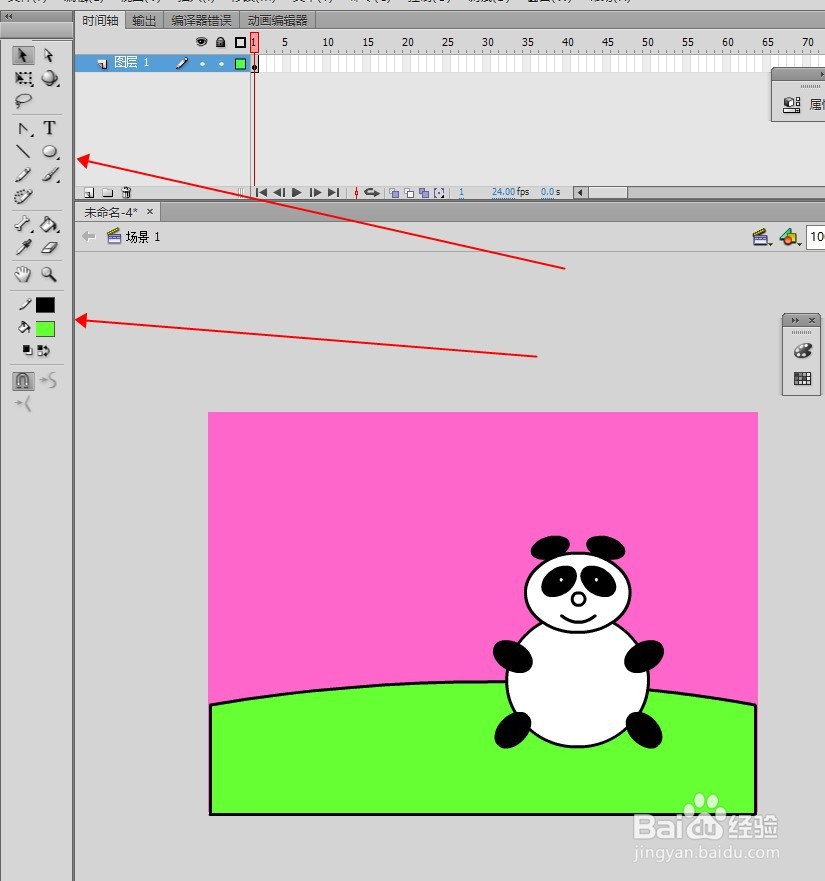
Task: Switch to the 输出 tab
Action: pos(143,19)
